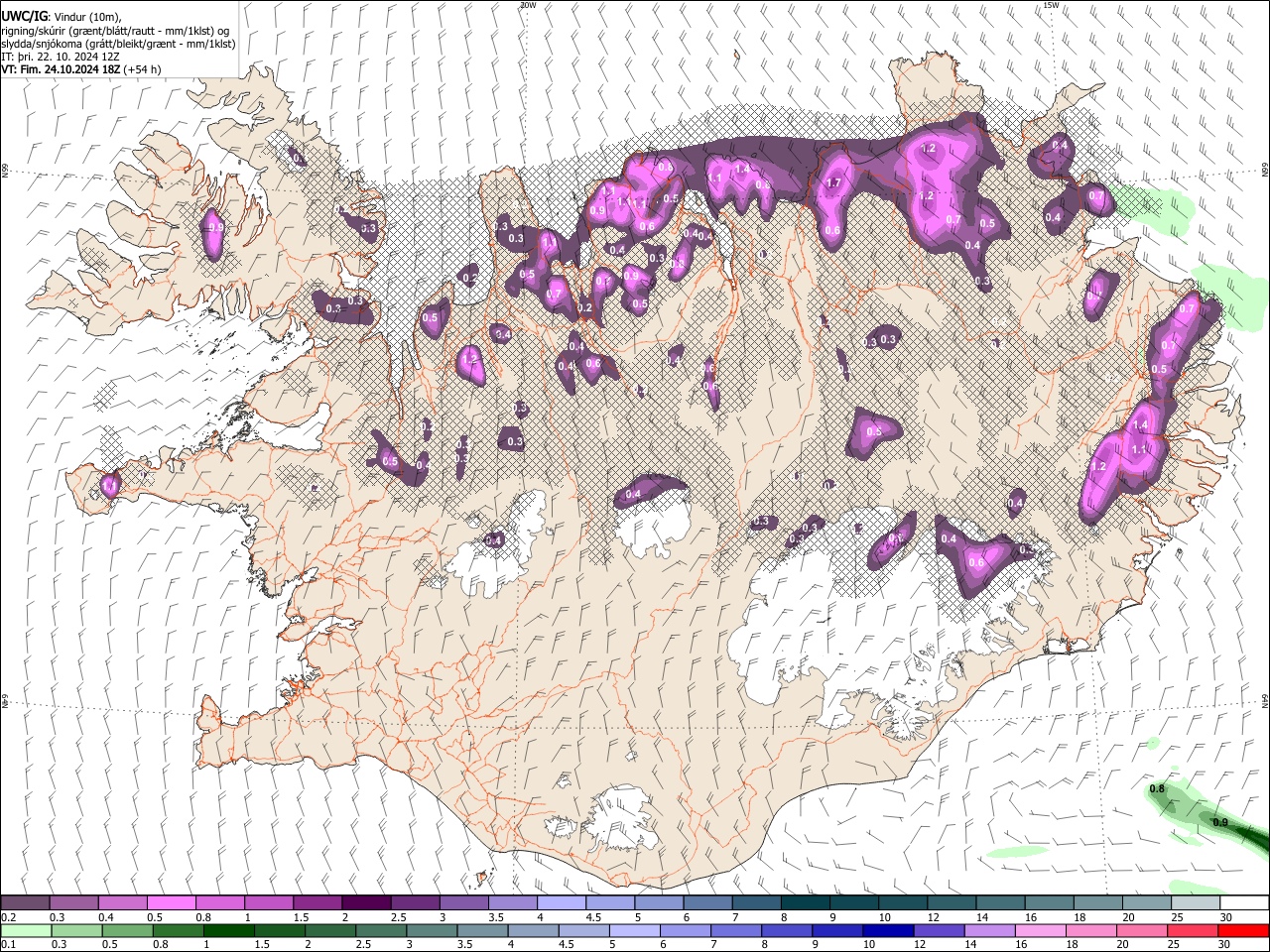The image size is (1270, 952).
Task: Click the palest green swatch starting the lower legend
Action: (x=26, y=930)
